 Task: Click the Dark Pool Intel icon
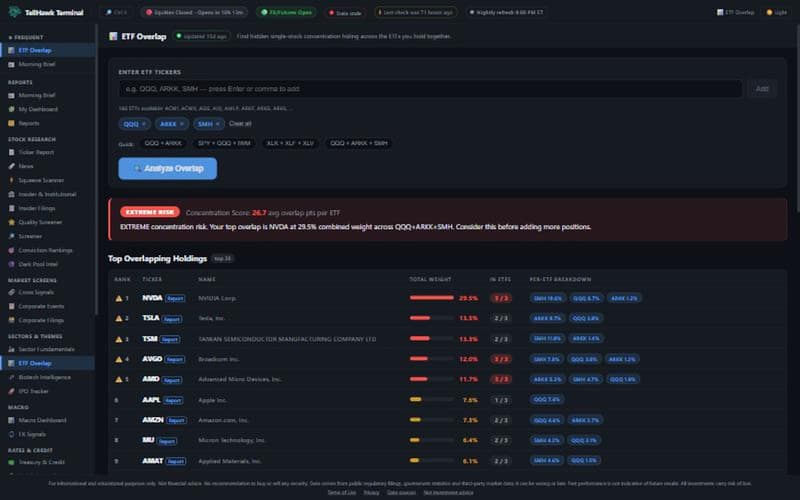tap(11, 264)
